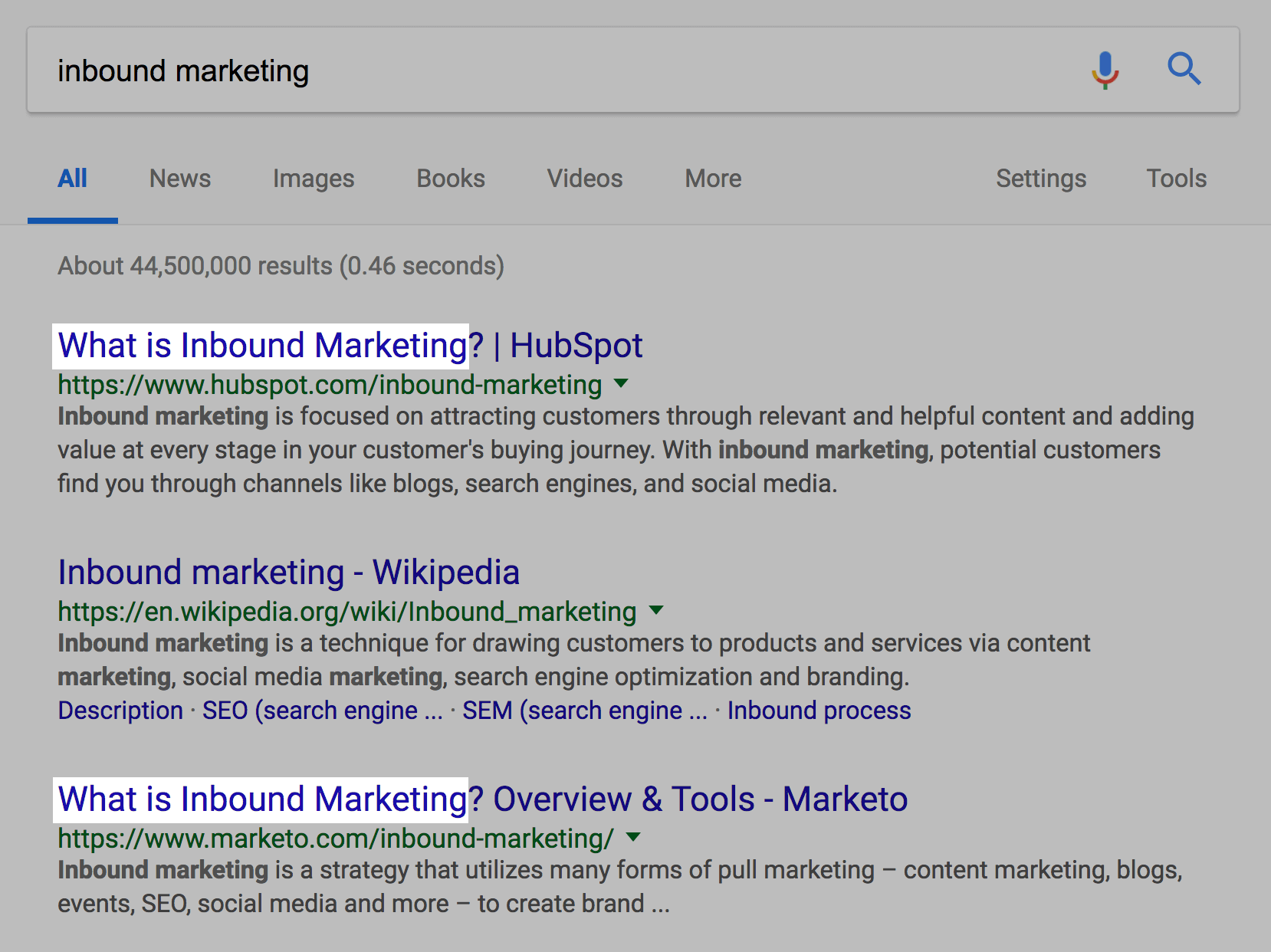The width and height of the screenshot is (1271, 952).
Task: Open 'Inbound marketing - Wikipedia' result
Action: click(x=289, y=573)
